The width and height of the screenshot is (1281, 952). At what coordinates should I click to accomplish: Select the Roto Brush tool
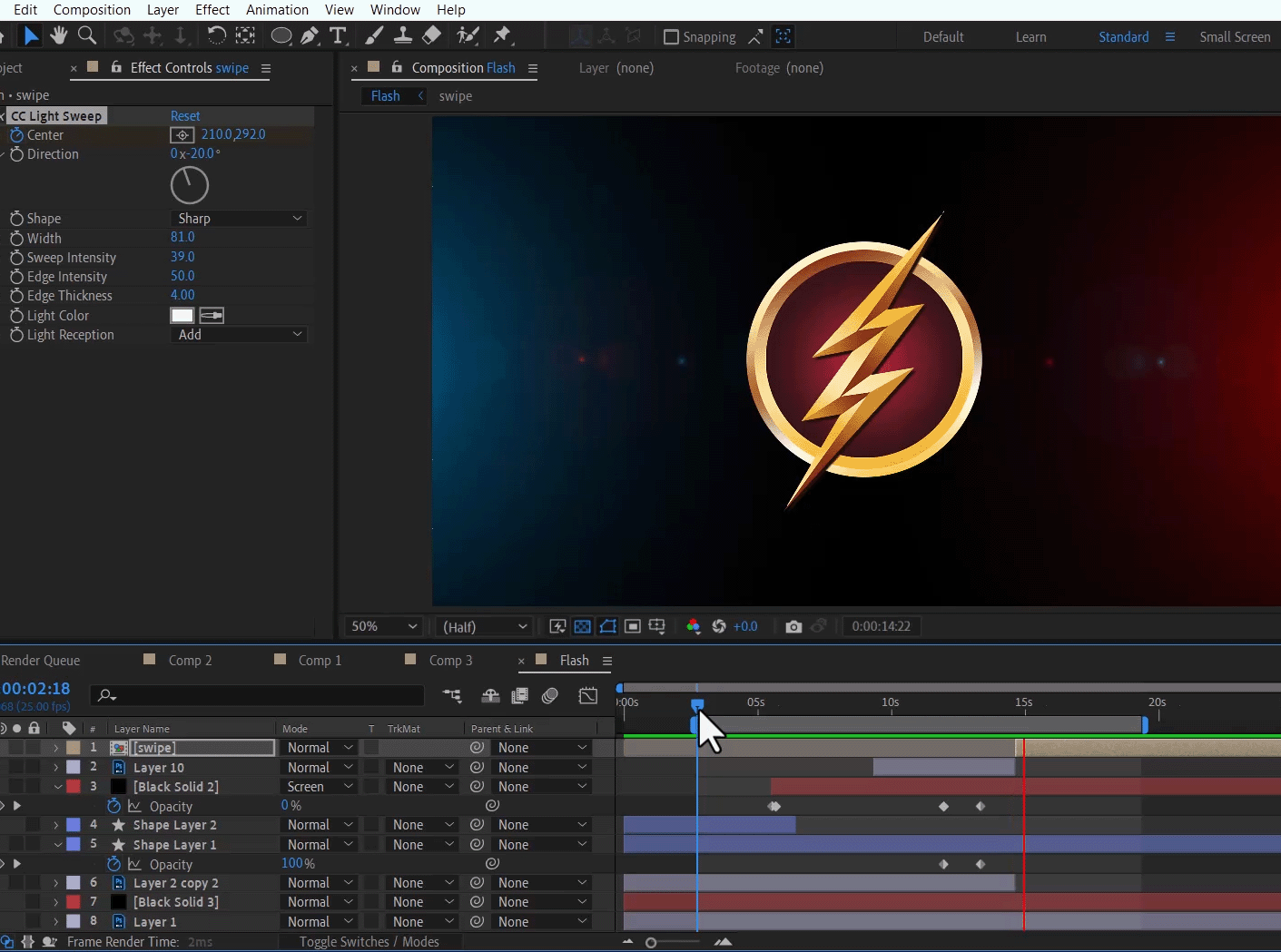467,36
